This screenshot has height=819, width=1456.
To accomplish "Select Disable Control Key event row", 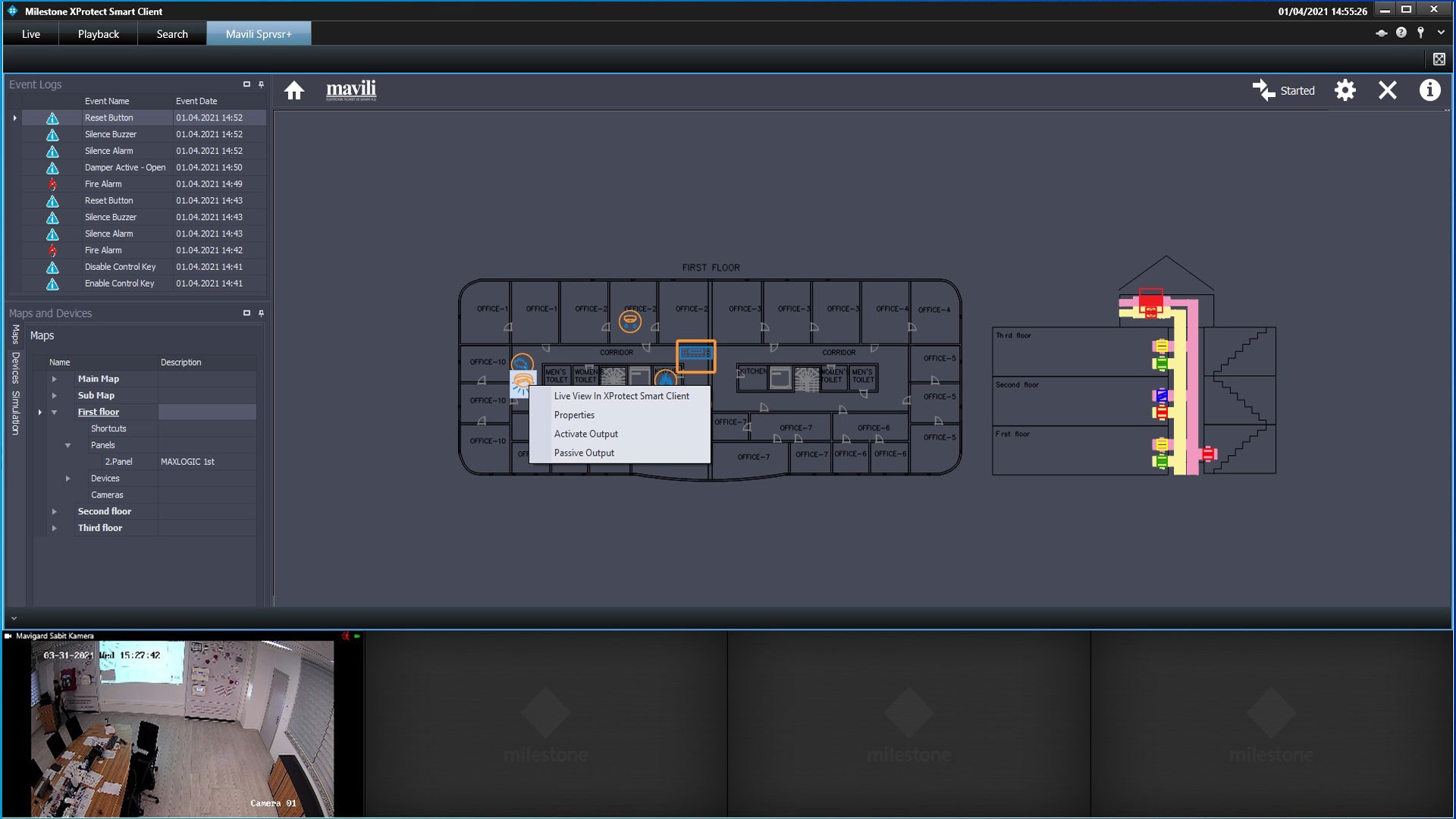I will [144, 267].
